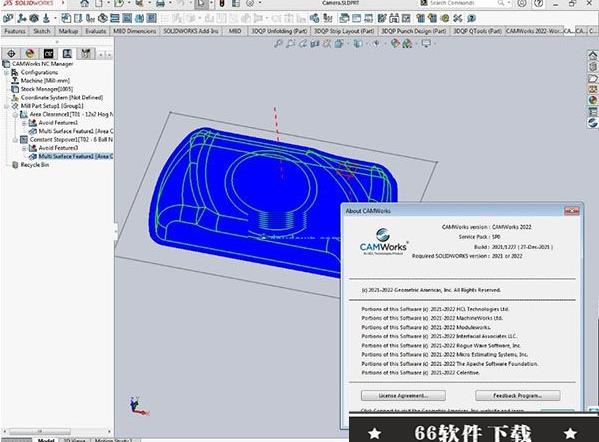Click Zoom to Area magnifier icon
The height and width of the screenshot is (442, 599).
tap(290, 44)
